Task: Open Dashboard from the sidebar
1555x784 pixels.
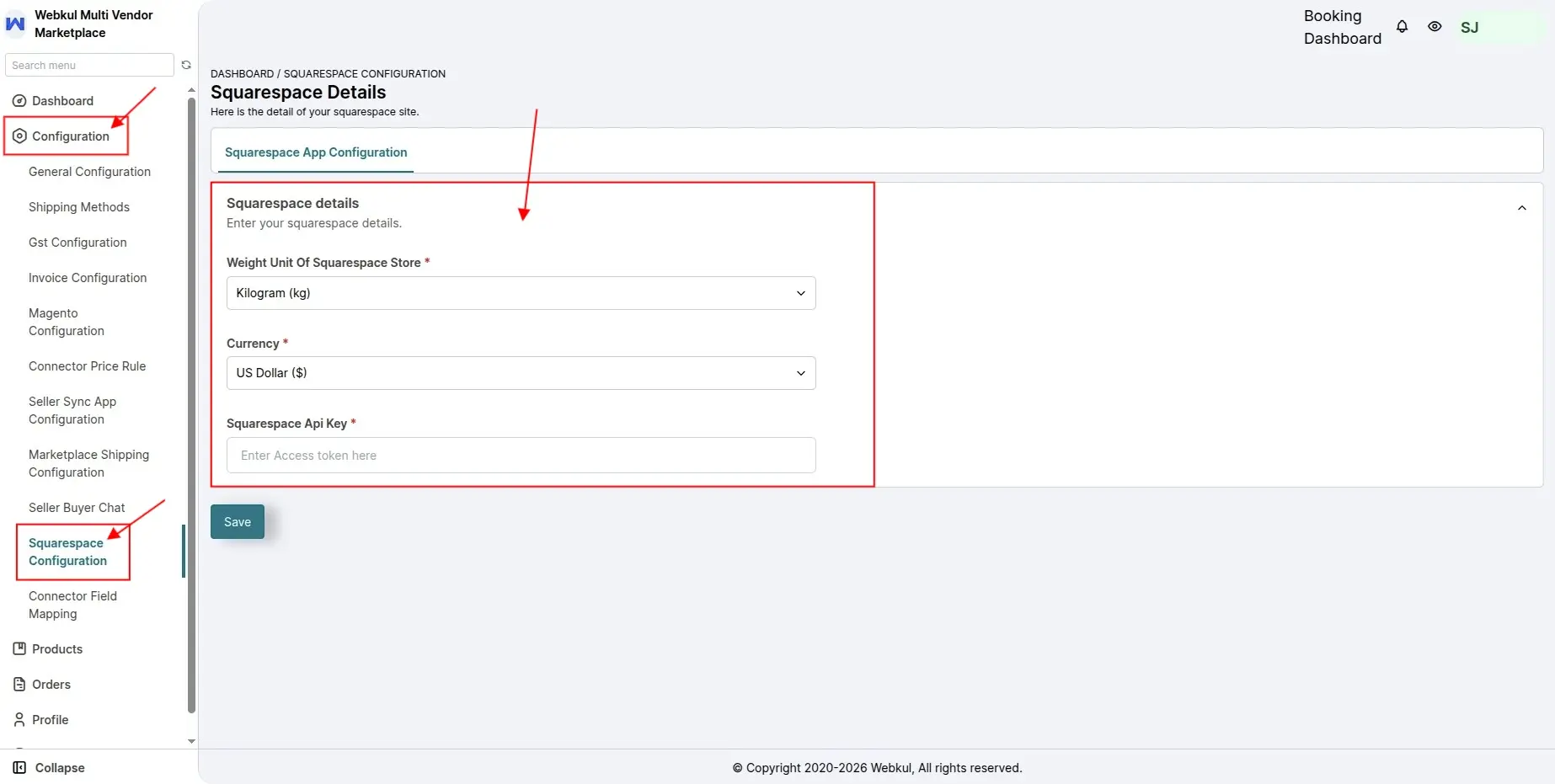Action: pos(62,101)
